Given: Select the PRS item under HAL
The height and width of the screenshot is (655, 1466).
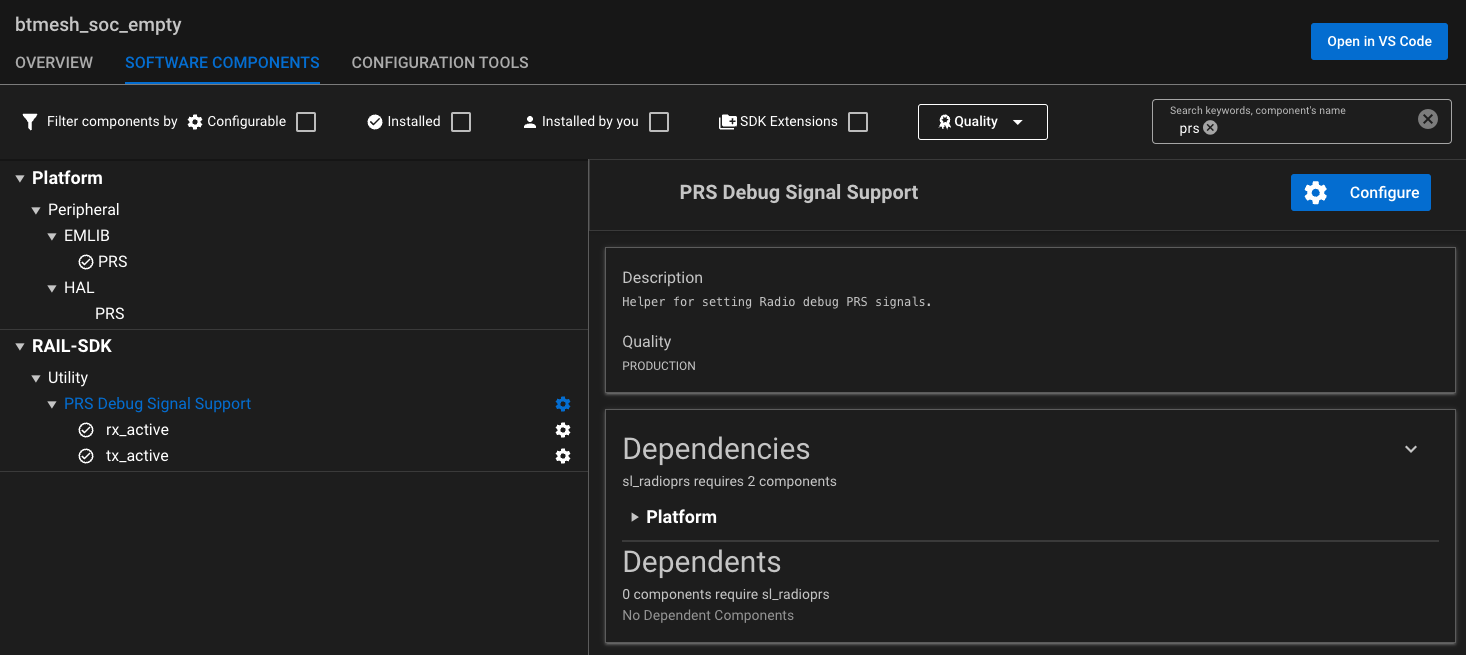Looking at the screenshot, I should coord(110,314).
